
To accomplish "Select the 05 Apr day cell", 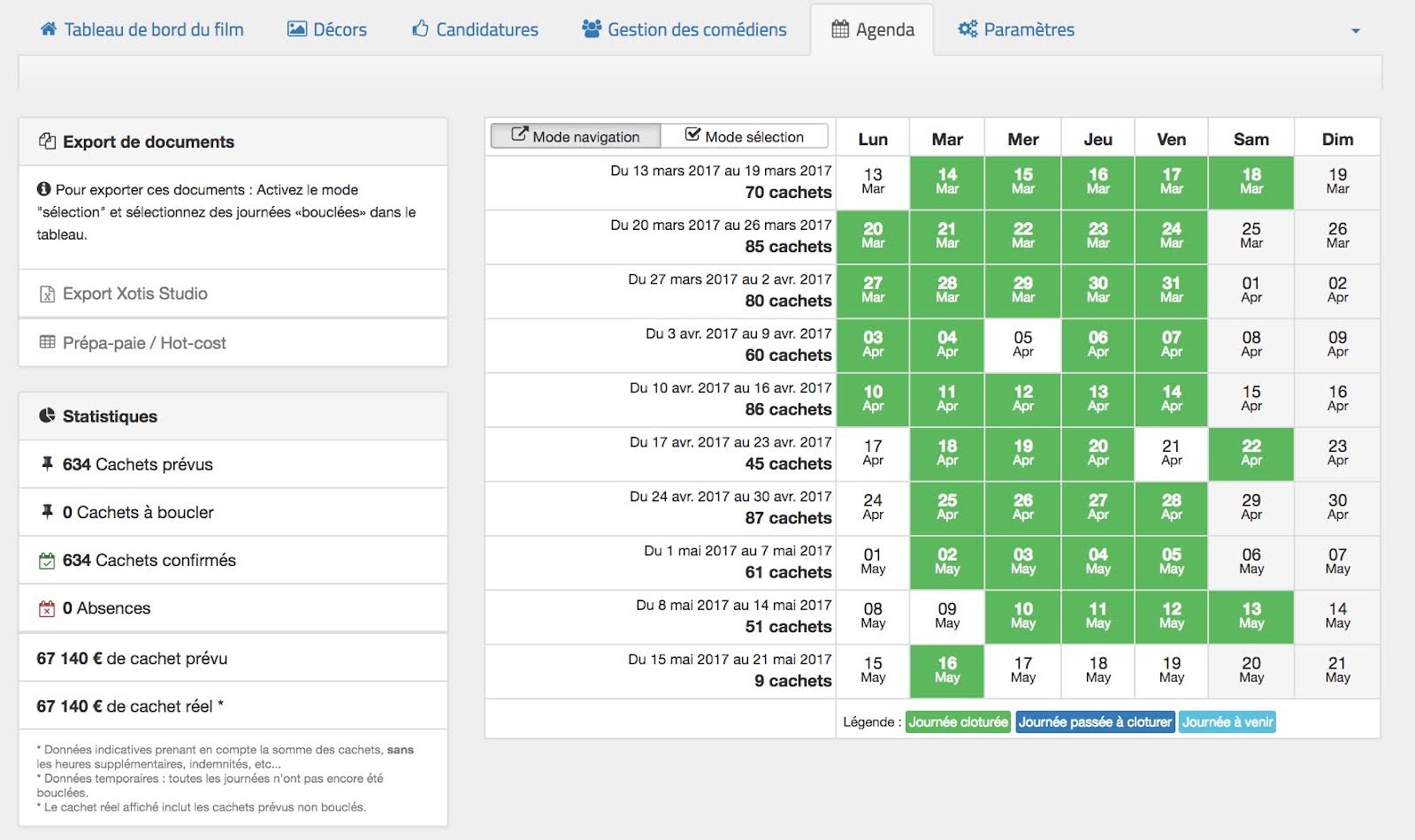I will tap(1022, 345).
